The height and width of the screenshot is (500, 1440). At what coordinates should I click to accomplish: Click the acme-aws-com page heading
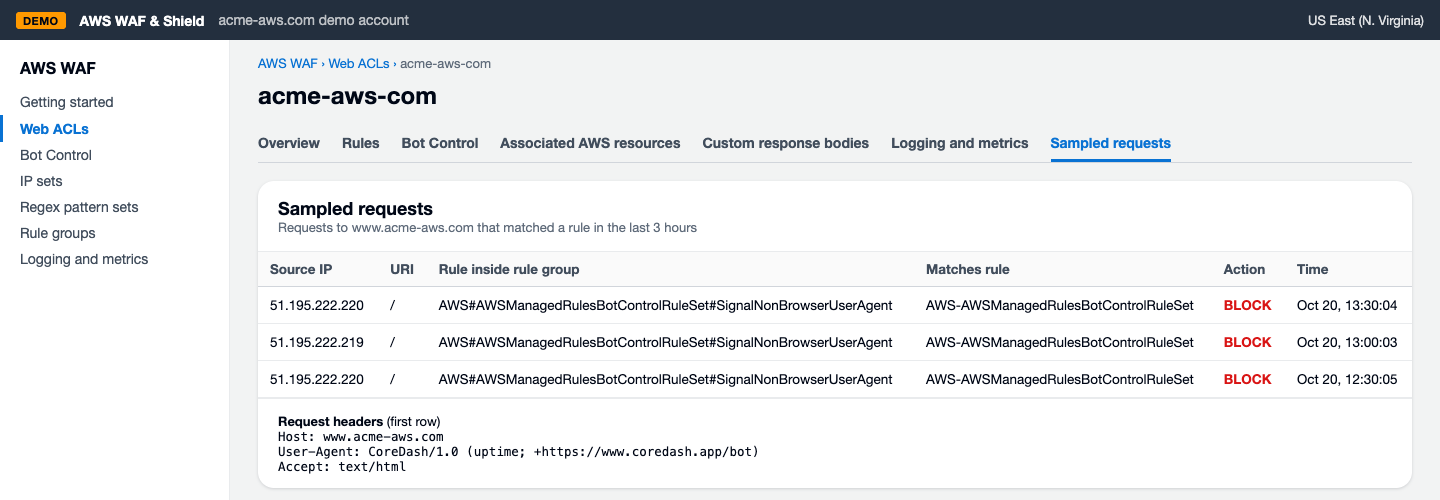click(x=347, y=96)
